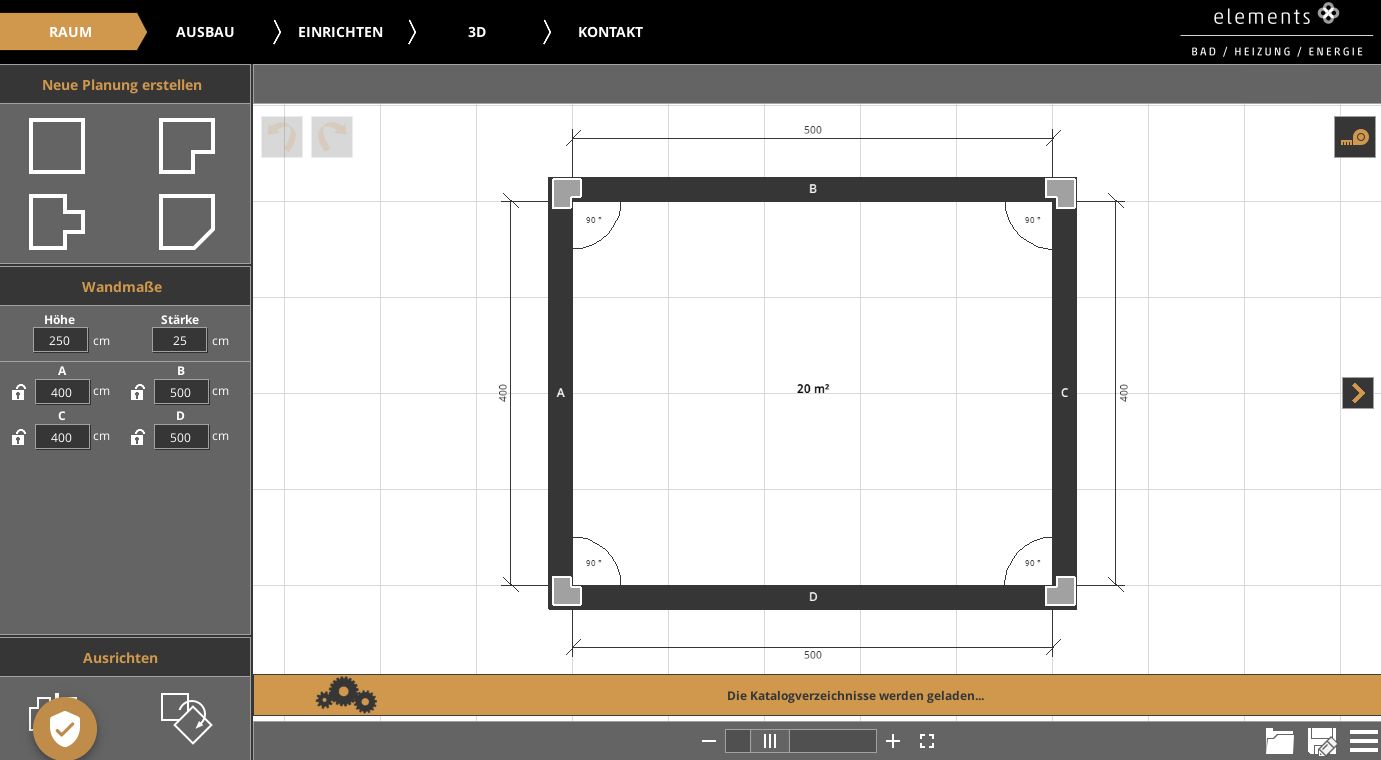Screen dimensions: 1381x760
Task: Select the rectangular room shape template
Action: [57, 146]
